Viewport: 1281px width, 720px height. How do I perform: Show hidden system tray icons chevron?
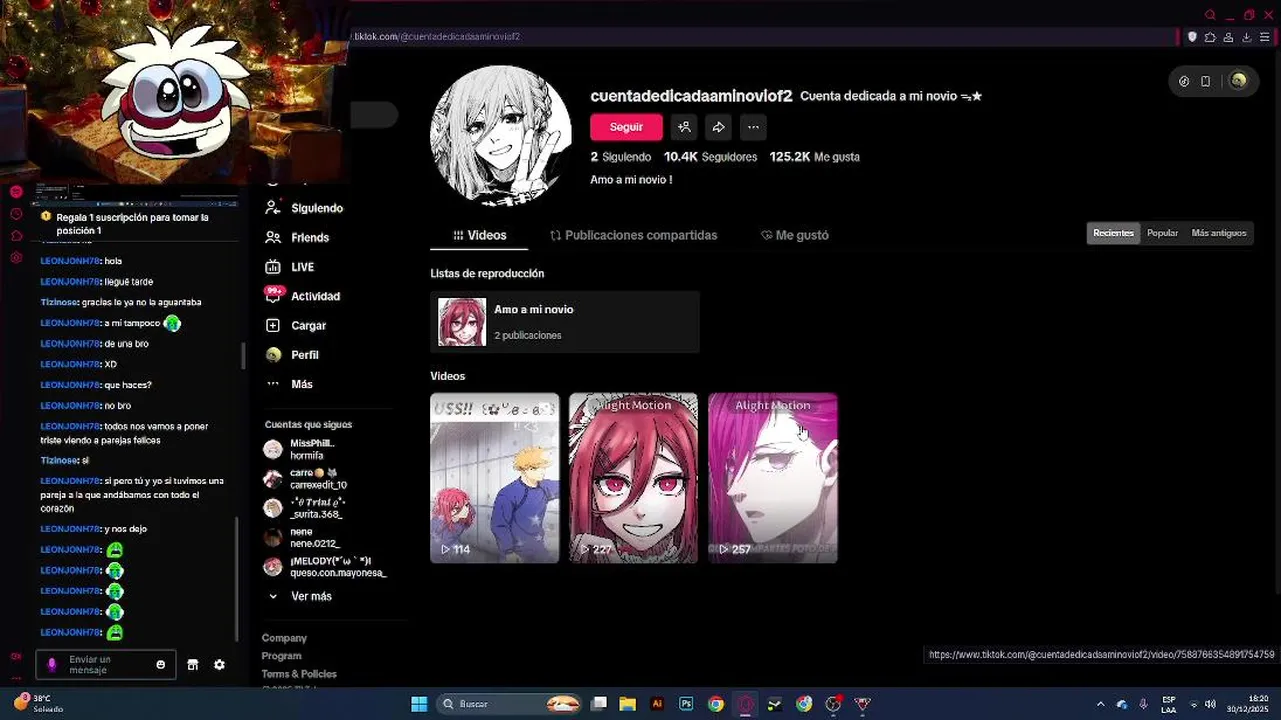(1100, 704)
